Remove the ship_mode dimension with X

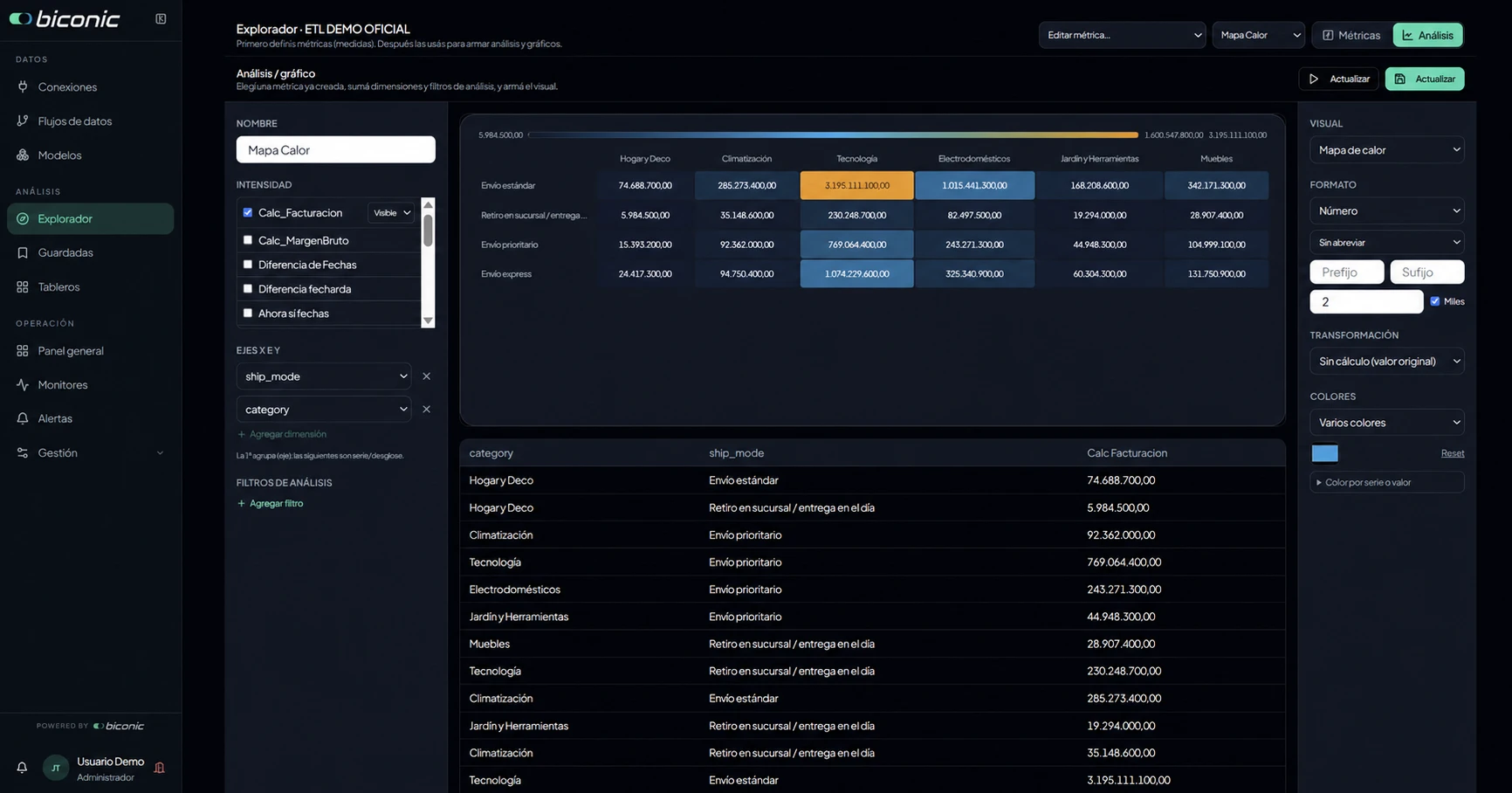coord(426,376)
